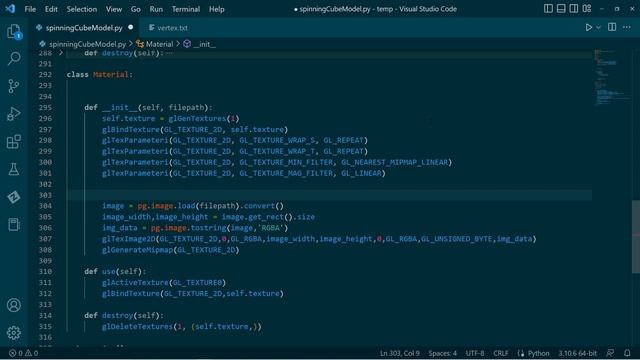
Task: Open the Customize Layout control
Action: 587,9
